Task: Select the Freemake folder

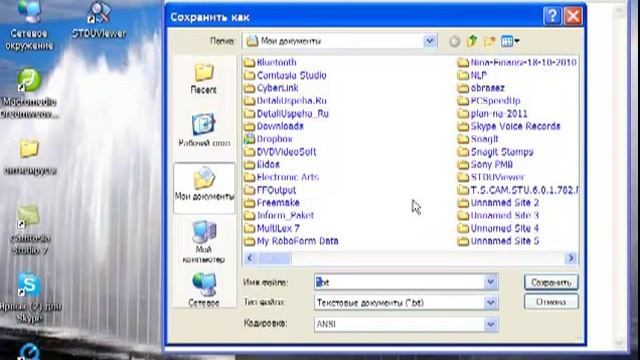Action: pos(272,203)
